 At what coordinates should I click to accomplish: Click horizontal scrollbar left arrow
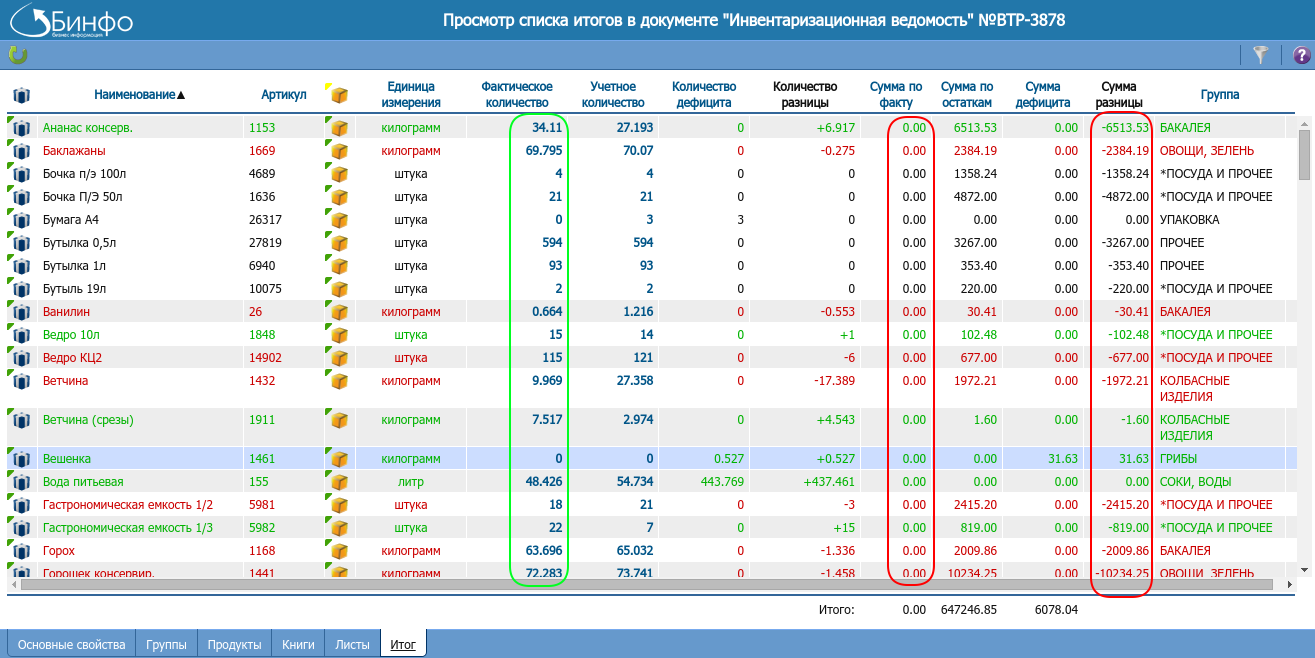[14, 584]
